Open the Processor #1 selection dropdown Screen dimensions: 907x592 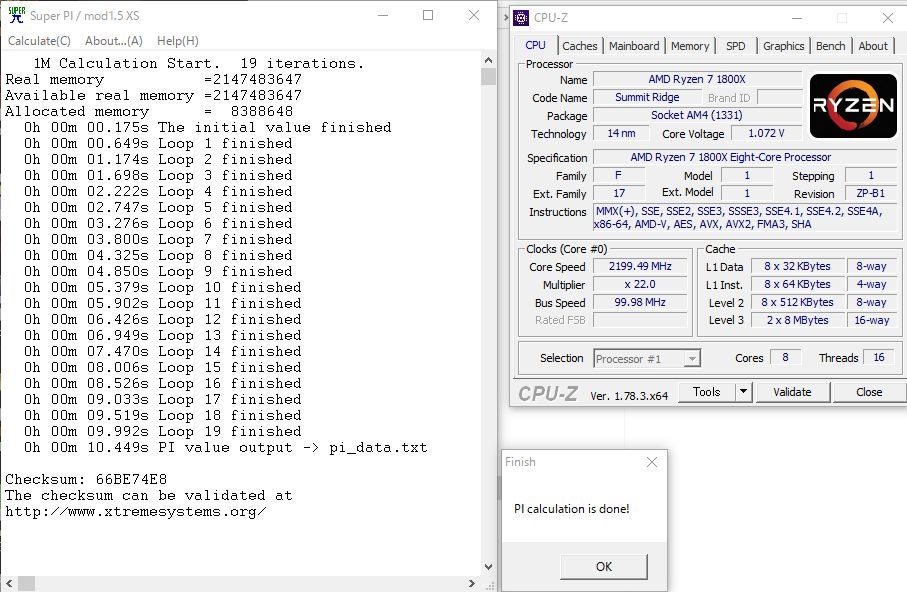pos(647,359)
